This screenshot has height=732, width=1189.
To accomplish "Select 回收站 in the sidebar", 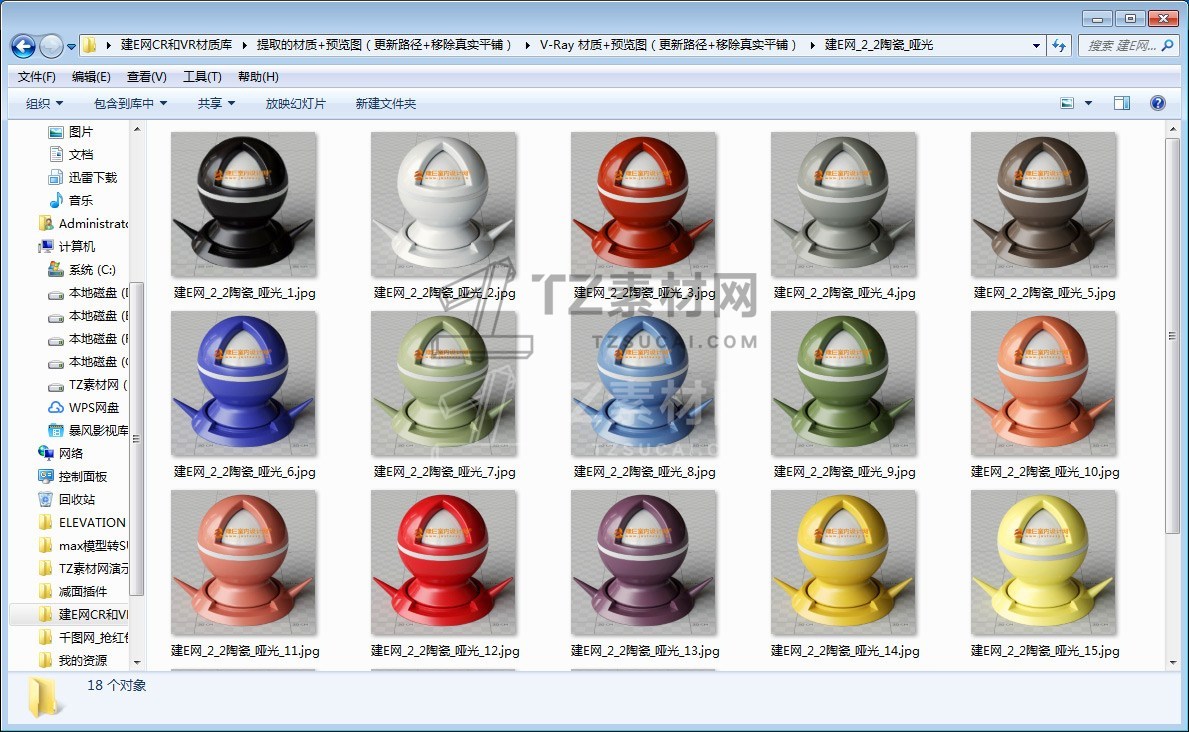I will 67,499.
